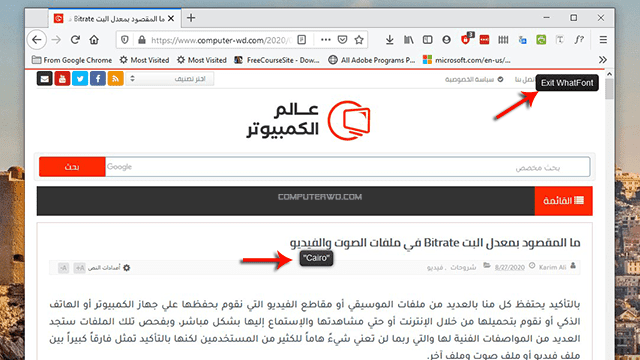Click the site logo
The image size is (640, 360).
click(309, 120)
